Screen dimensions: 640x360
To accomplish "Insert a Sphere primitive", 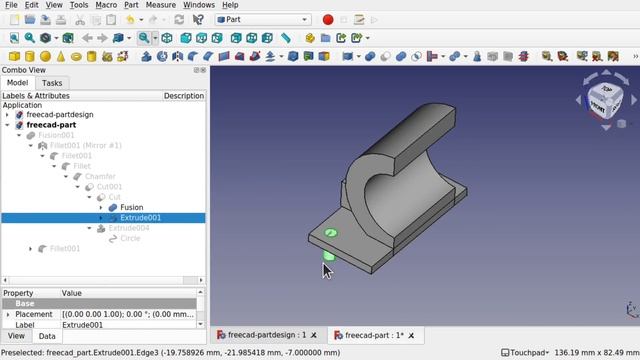I will coord(45,56).
